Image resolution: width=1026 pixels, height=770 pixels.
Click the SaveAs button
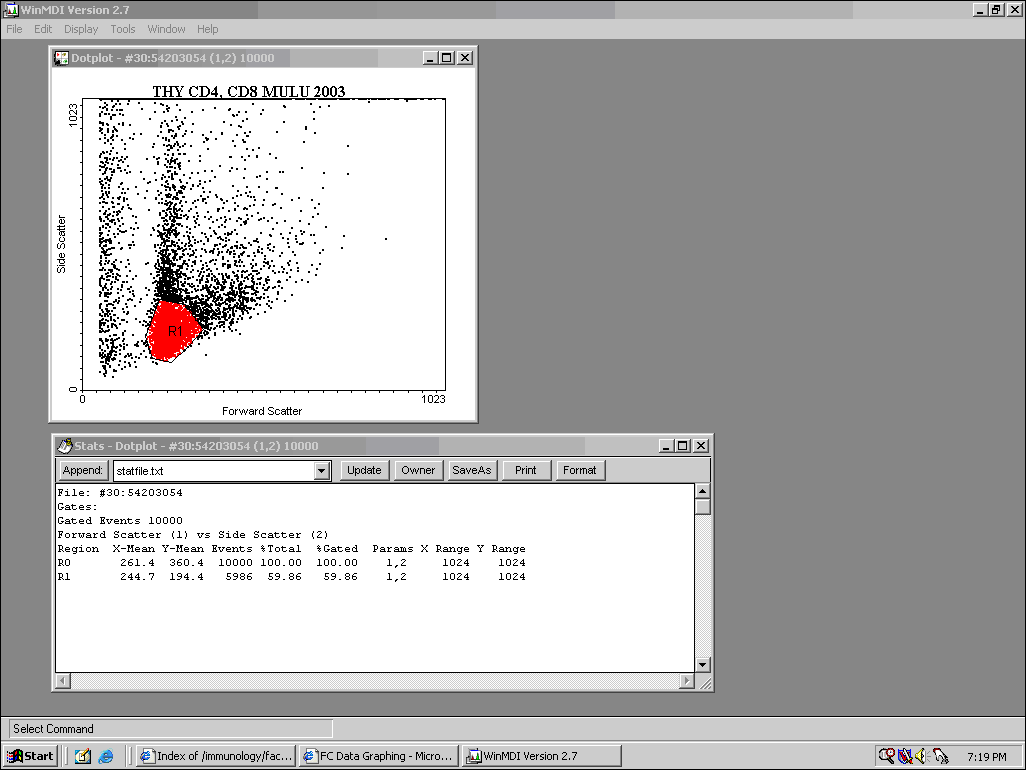[472, 470]
